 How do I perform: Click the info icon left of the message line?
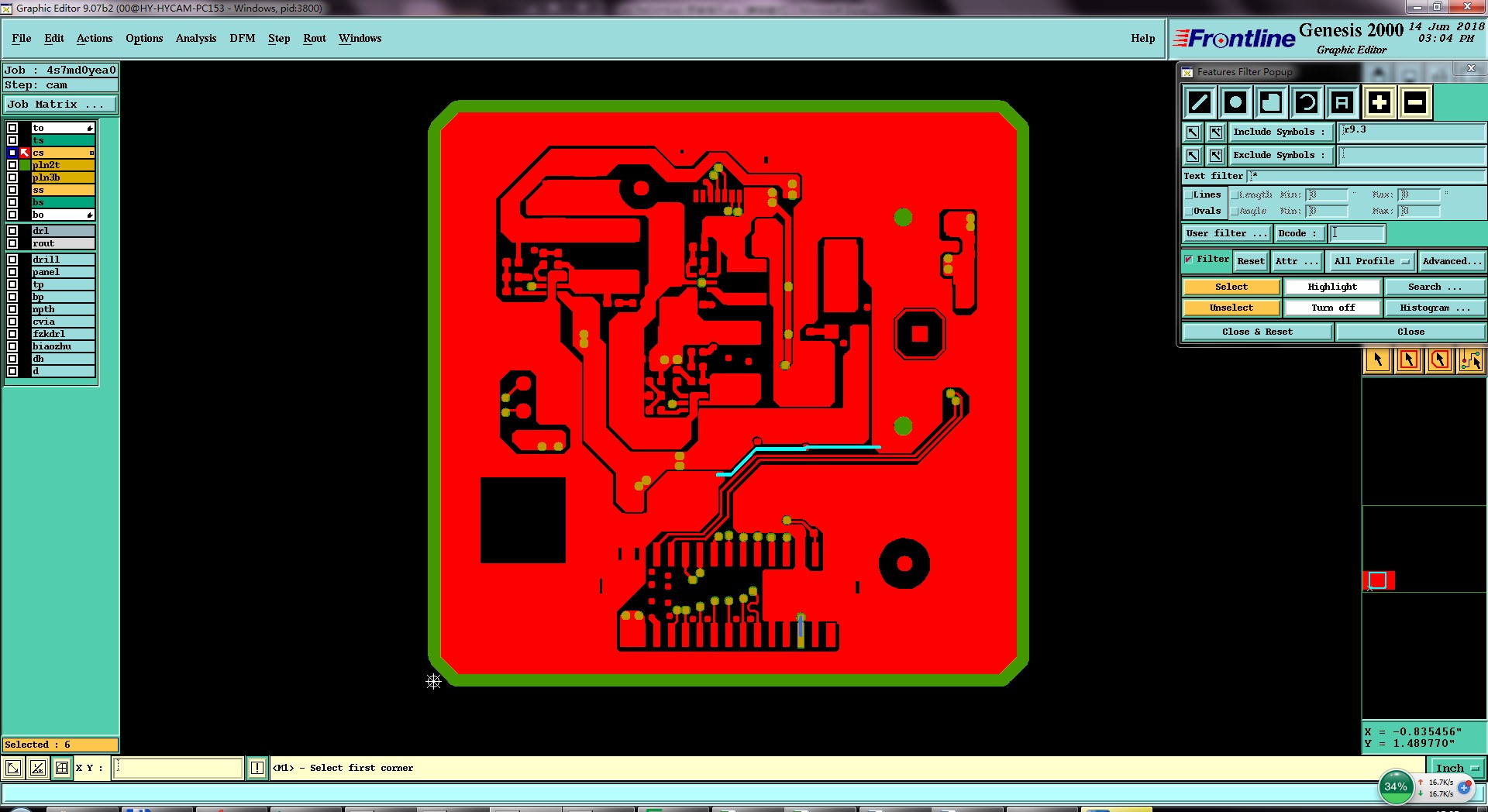tap(257, 768)
